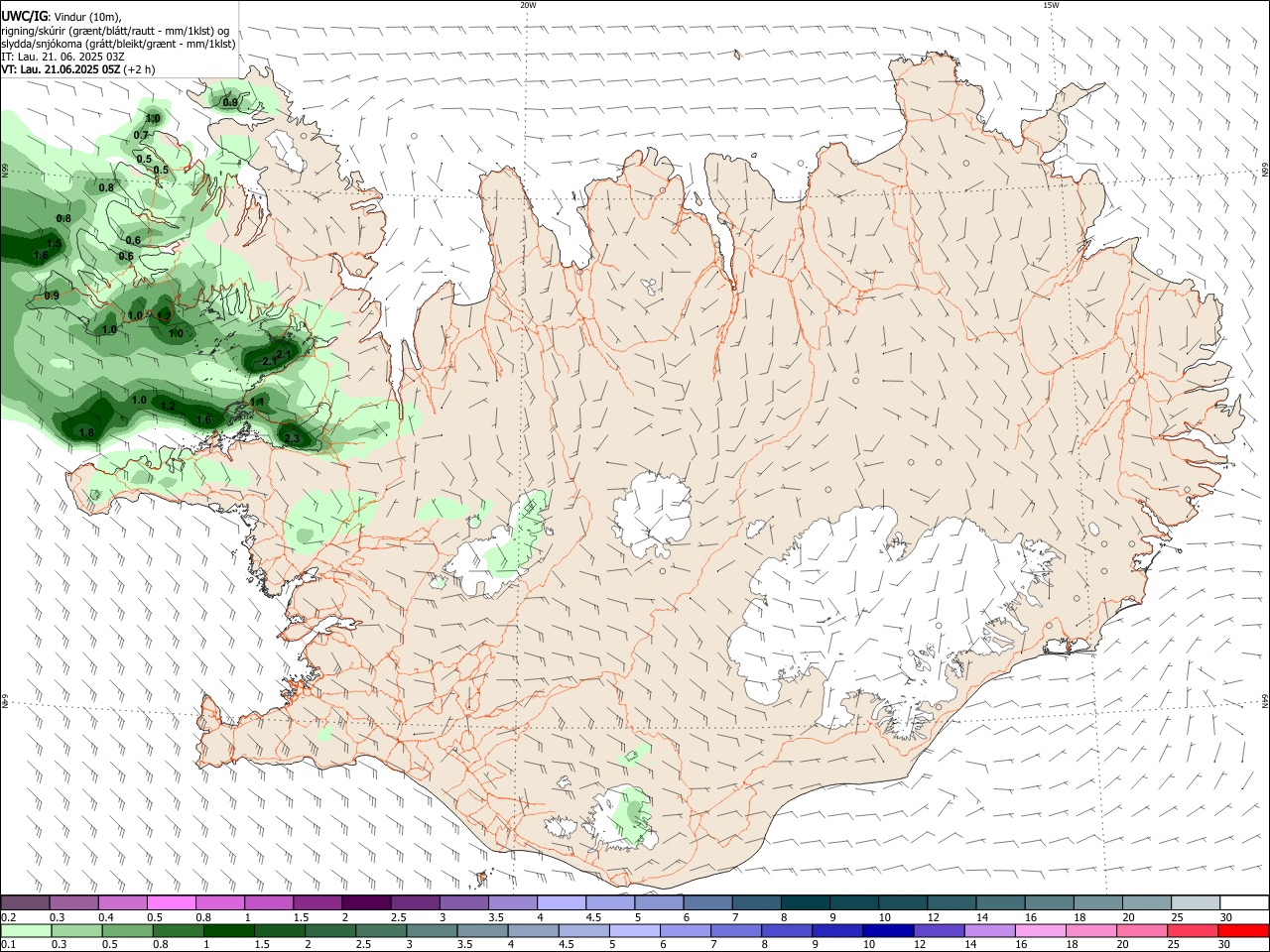Screen dimensions: 1270x952
Task: Click the 'VT: Lau. 21.06.2025 05Z (+2 h)' line
Action: point(78,69)
